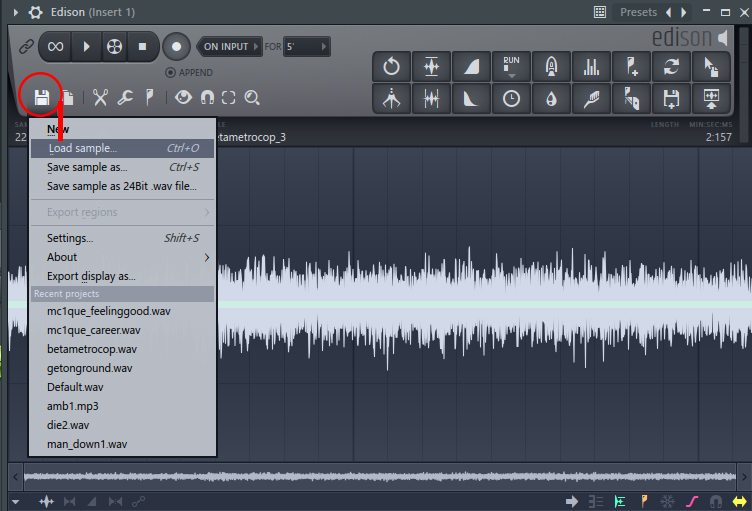Click the Run script tool

click(x=511, y=66)
